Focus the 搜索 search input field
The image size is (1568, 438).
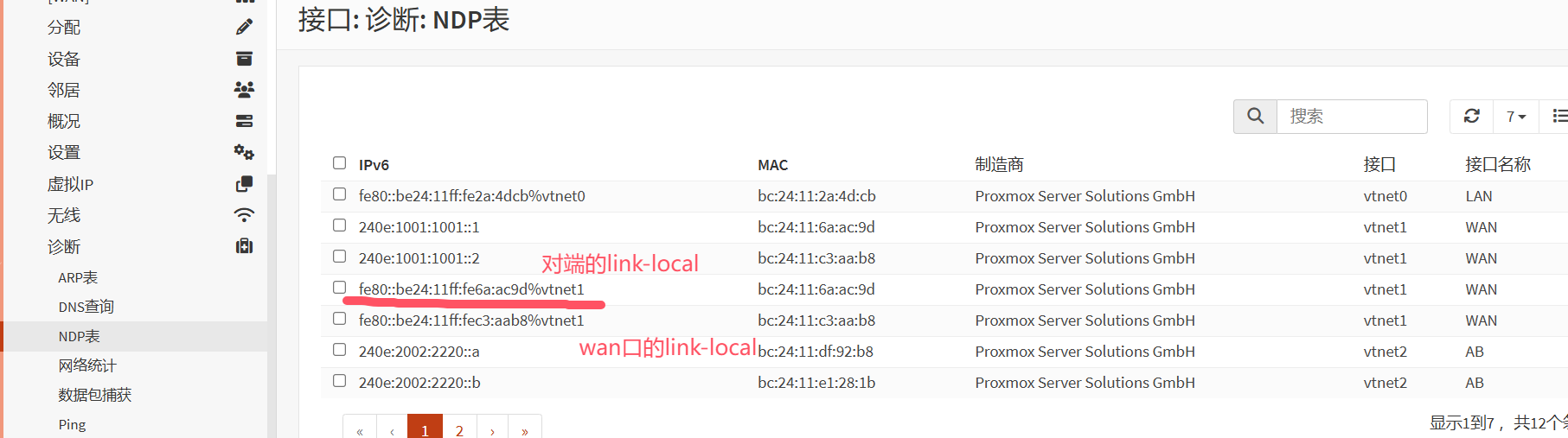click(x=1351, y=116)
